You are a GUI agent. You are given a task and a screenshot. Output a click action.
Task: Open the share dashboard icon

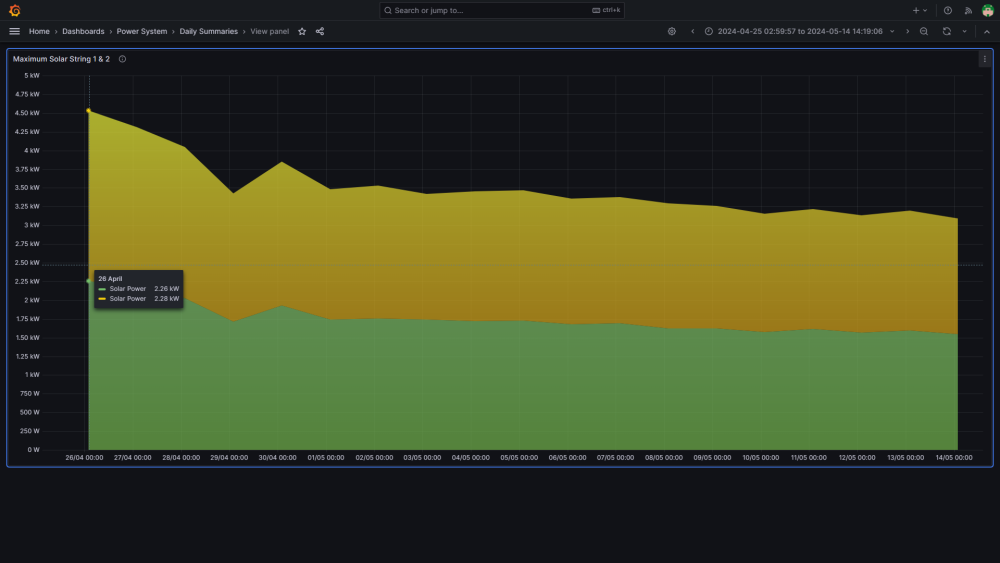tap(320, 31)
